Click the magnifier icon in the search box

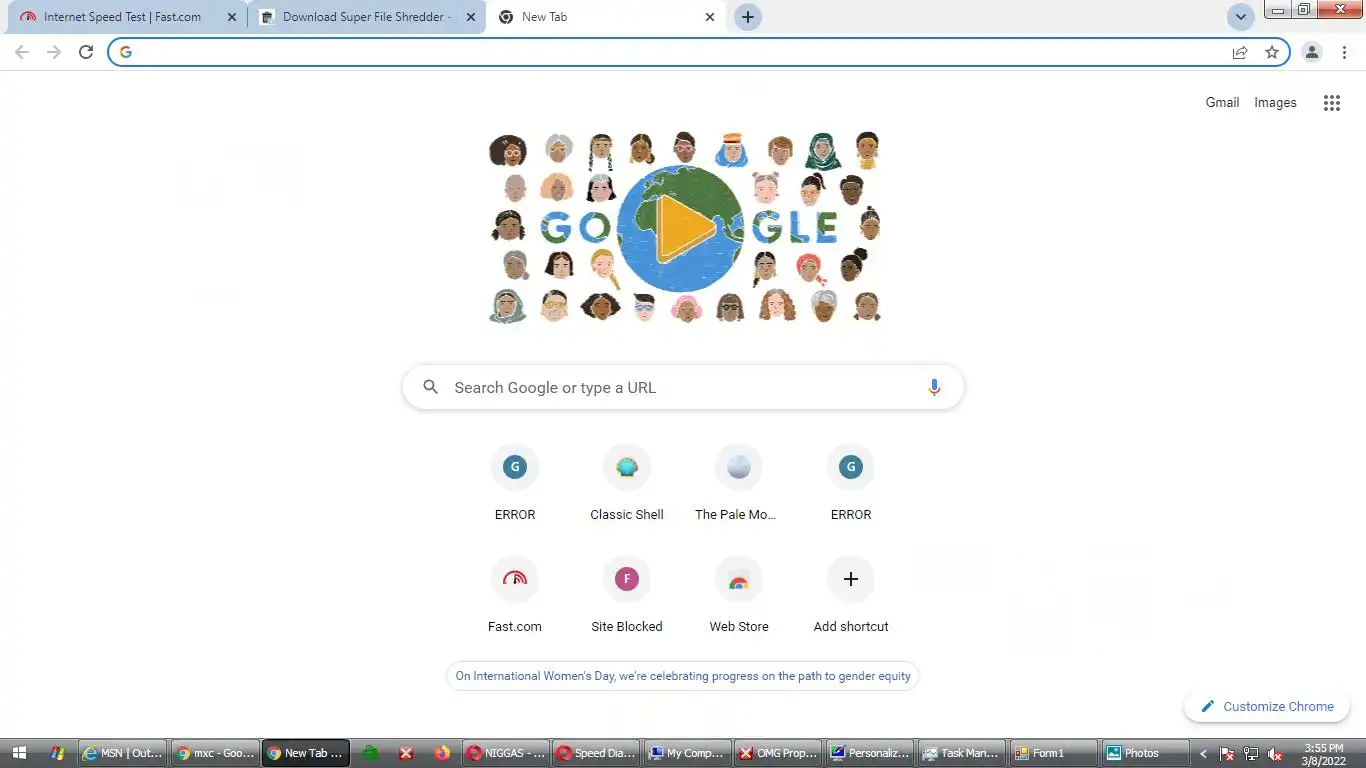[x=431, y=387]
